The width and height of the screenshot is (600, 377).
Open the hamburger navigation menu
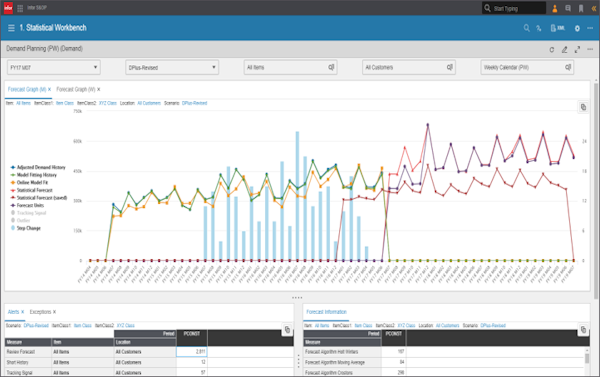(11, 28)
